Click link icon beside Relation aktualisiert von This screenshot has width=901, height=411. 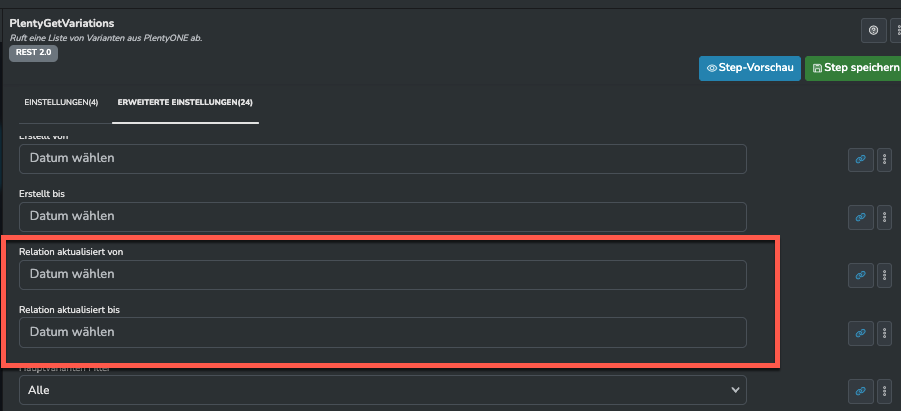click(860, 275)
